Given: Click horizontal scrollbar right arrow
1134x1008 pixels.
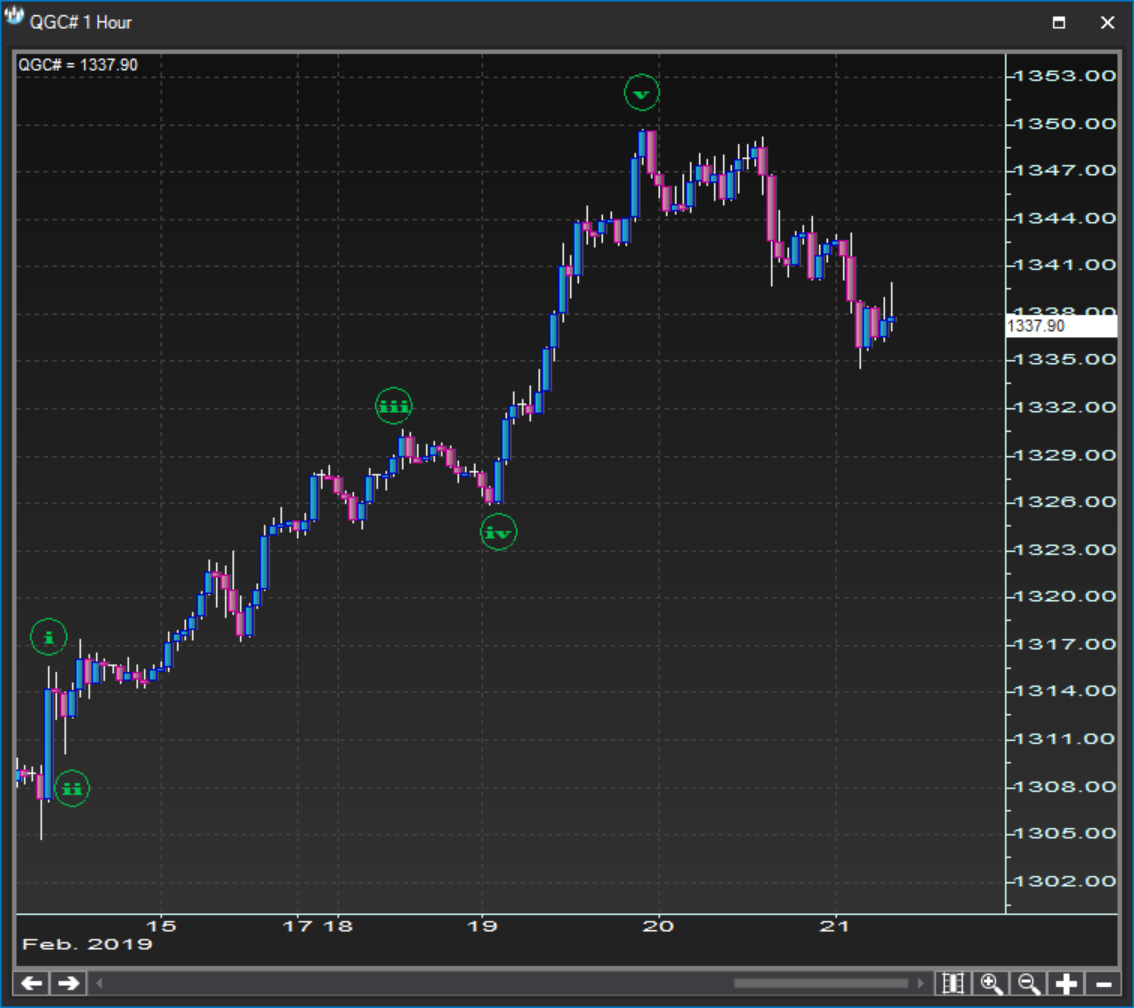Looking at the screenshot, I should click(921, 983).
